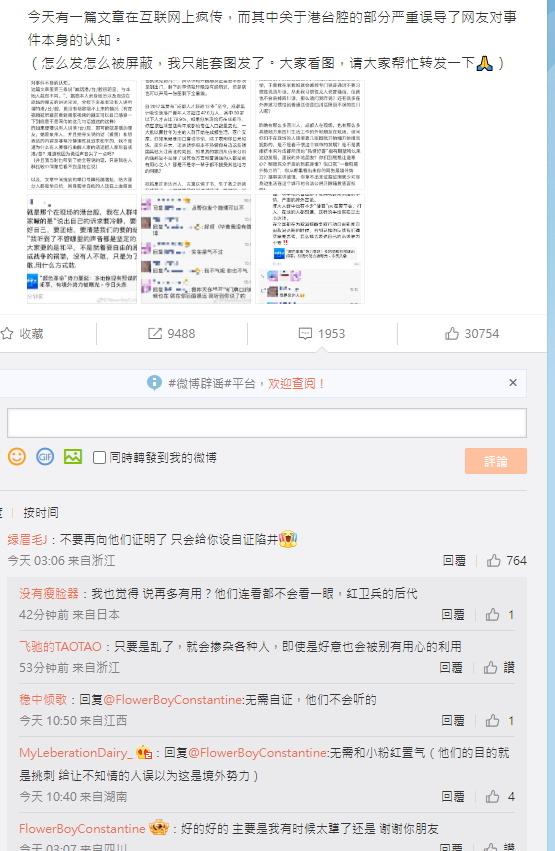The image size is (555, 851).
Task: Open the comments icon showing 1953
Action: point(305,333)
